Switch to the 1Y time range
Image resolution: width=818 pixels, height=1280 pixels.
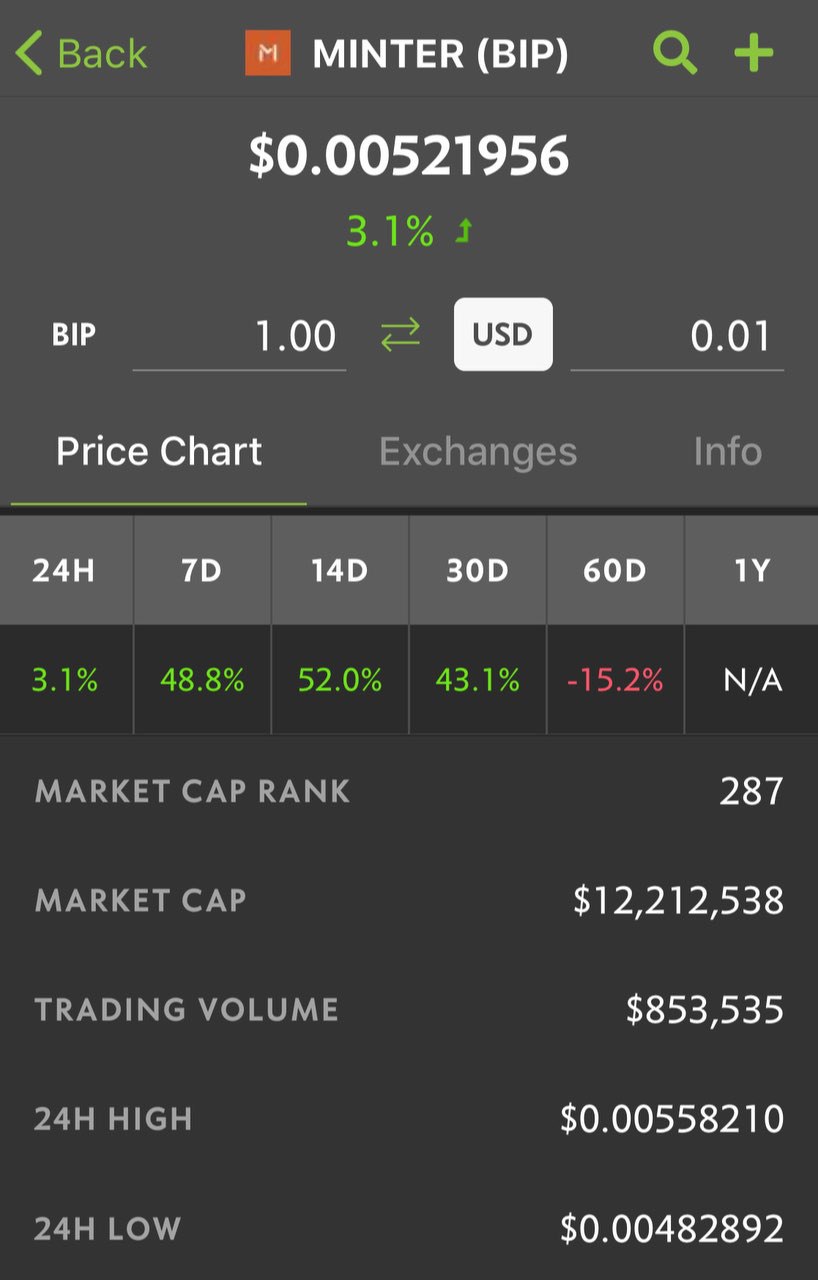752,571
